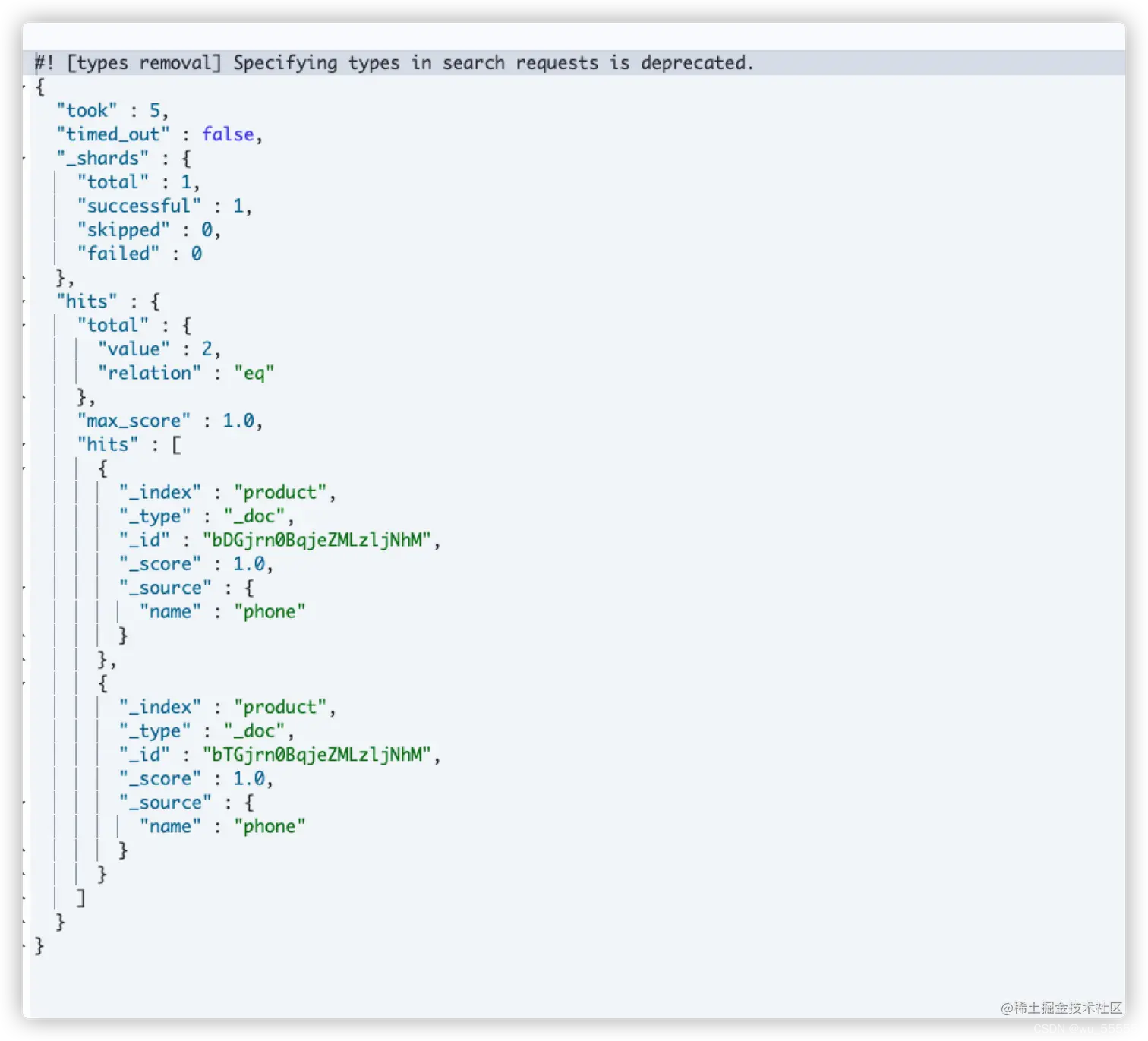This screenshot has width=1148, height=1041.
Task: Select the "took" key
Action: pos(87,111)
